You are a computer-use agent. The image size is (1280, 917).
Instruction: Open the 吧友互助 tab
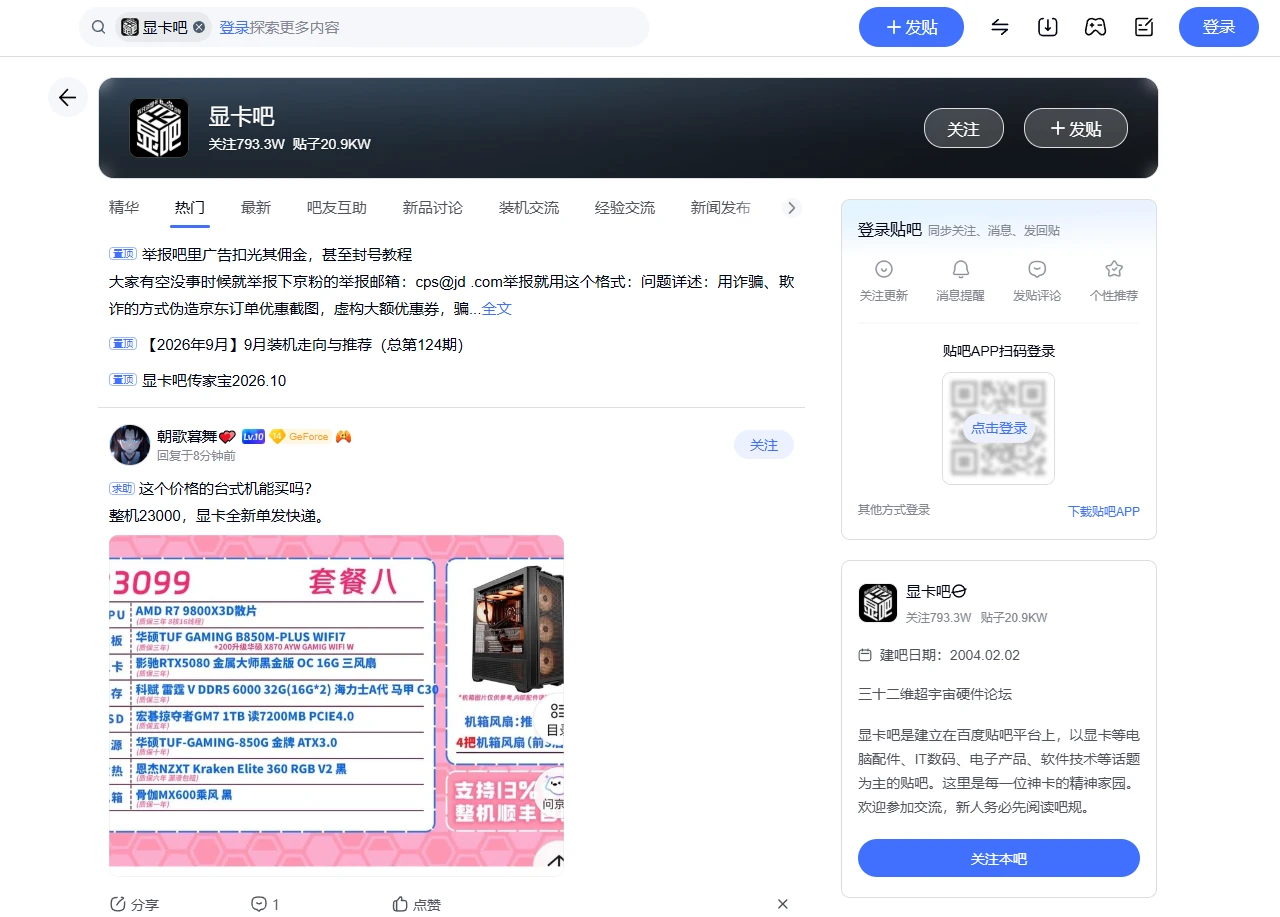point(337,208)
